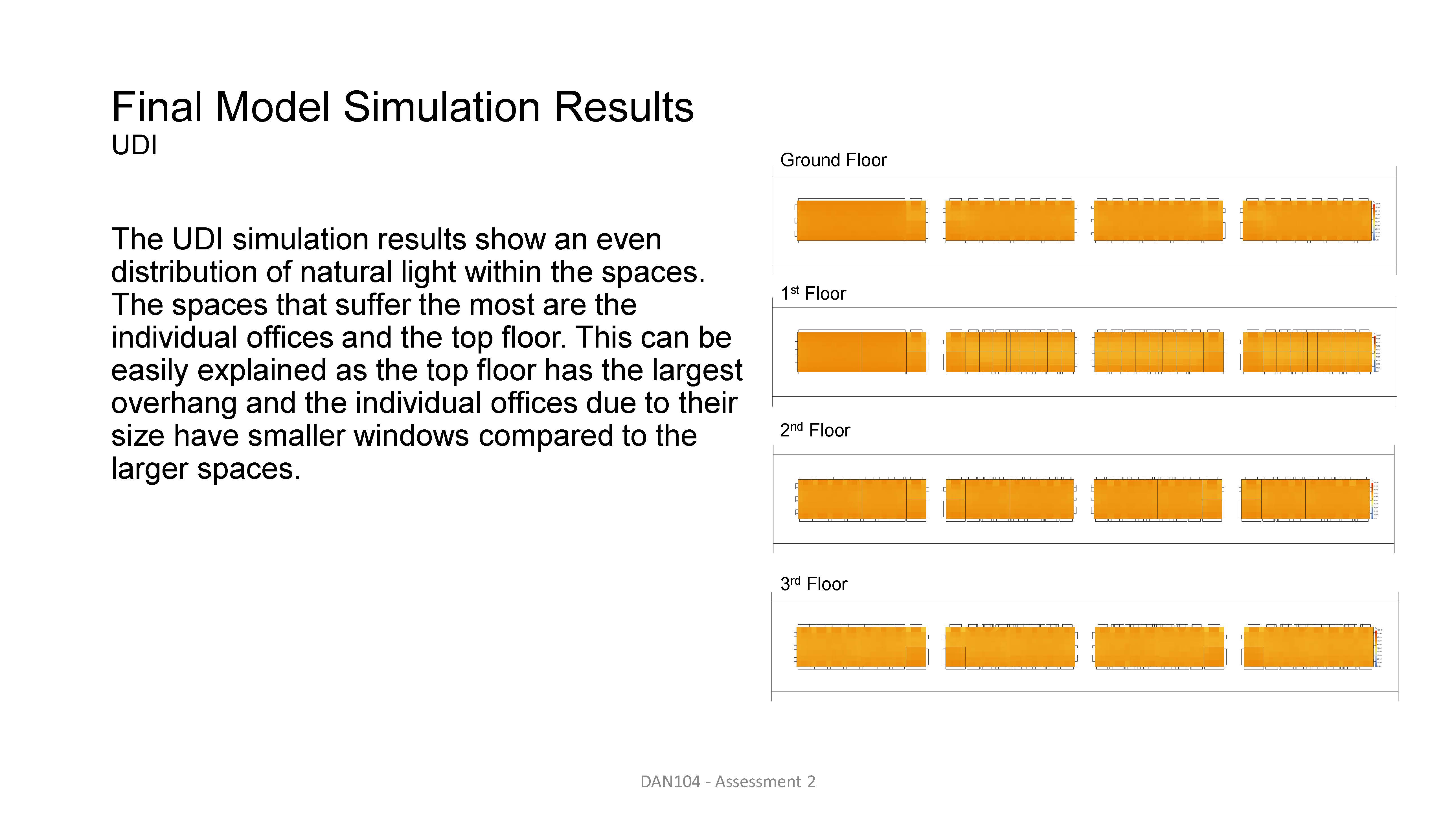Click the "DAN104 - Assessment 2" footer text
The height and width of the screenshot is (819, 1456).
point(727,782)
